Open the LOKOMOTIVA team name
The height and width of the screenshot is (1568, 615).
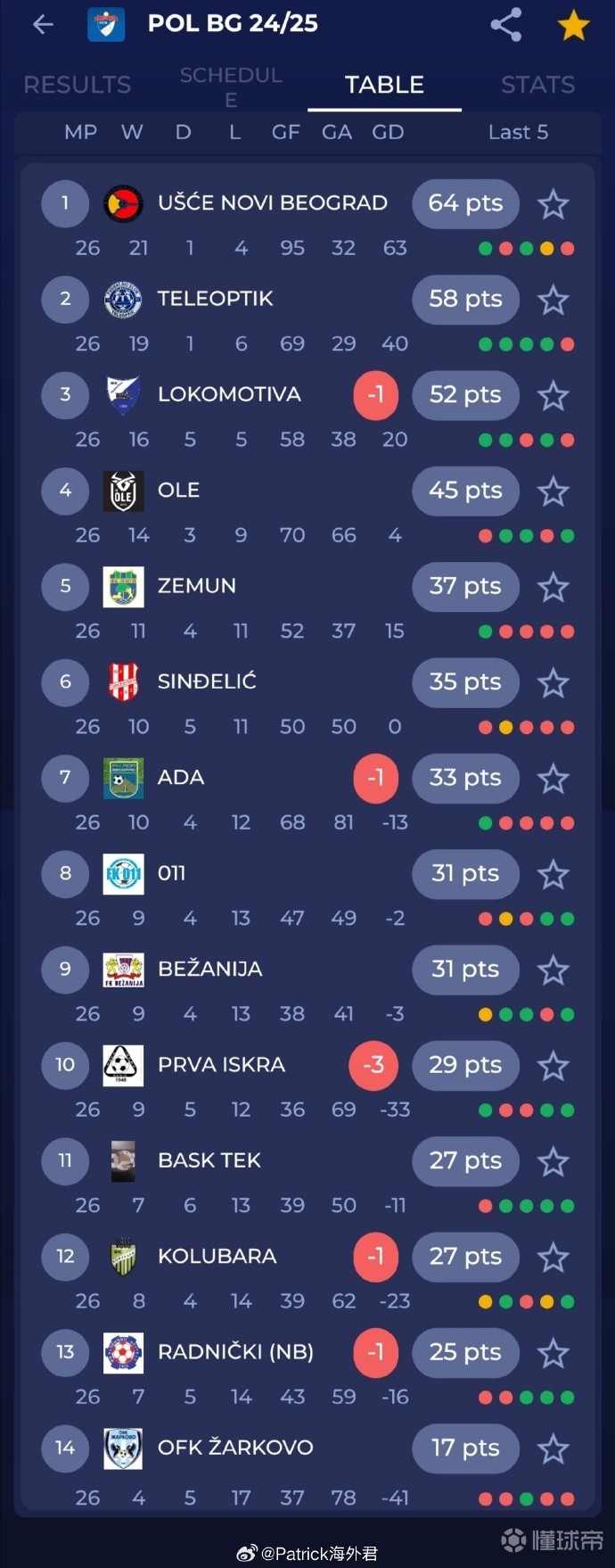pos(229,394)
